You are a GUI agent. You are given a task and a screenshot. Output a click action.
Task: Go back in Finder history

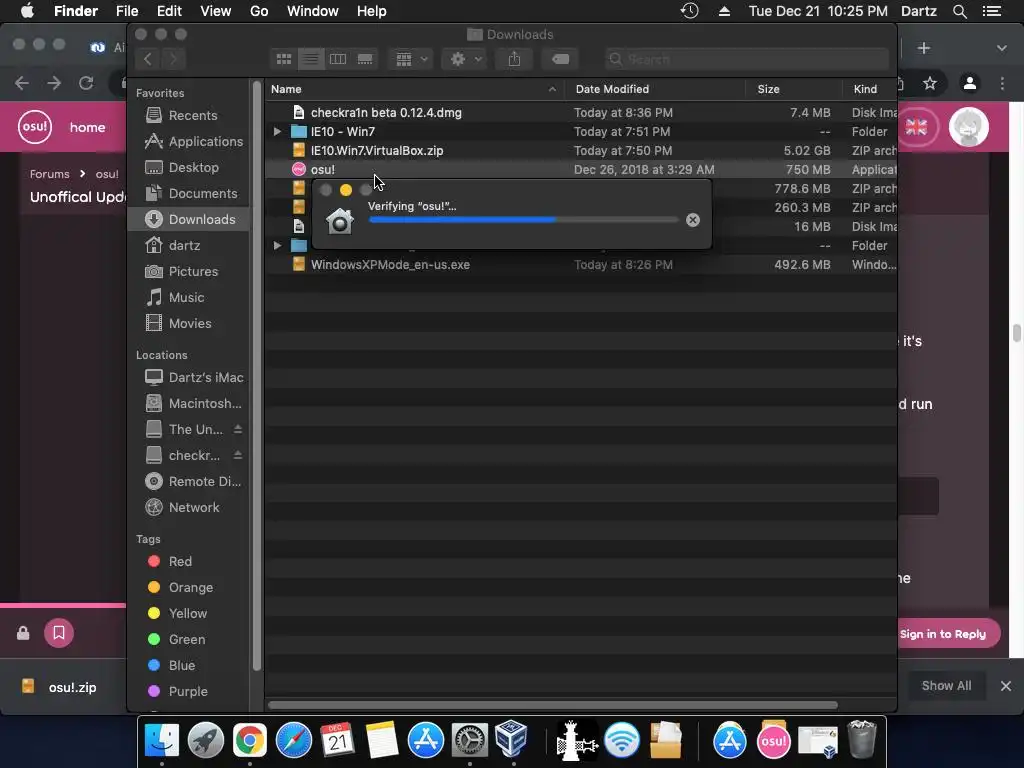pyautogui.click(x=148, y=59)
